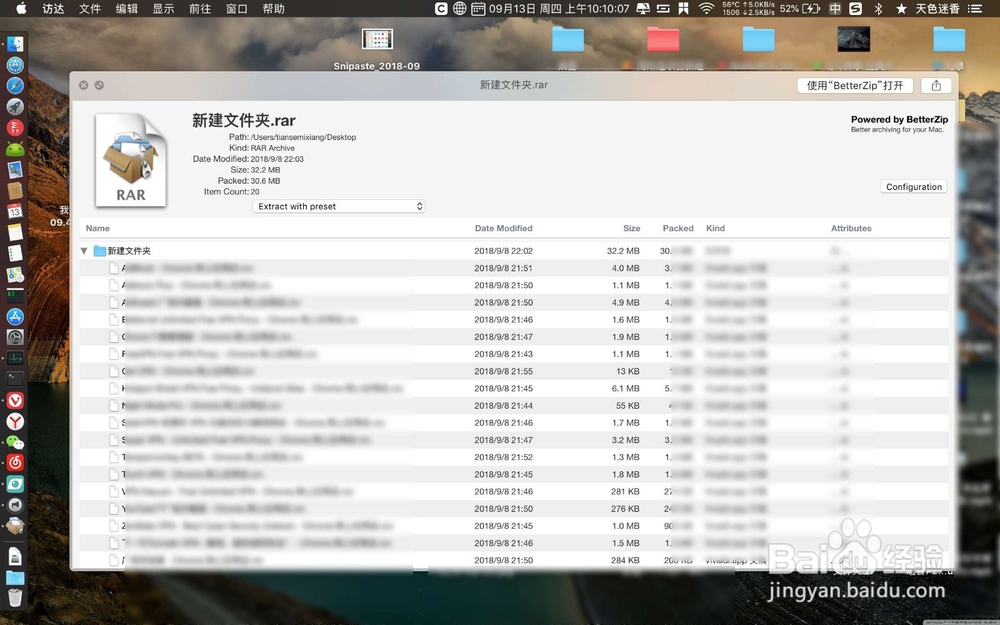Open Wi-Fi status menu
Screen dimensions: 1000x625
[706, 8]
